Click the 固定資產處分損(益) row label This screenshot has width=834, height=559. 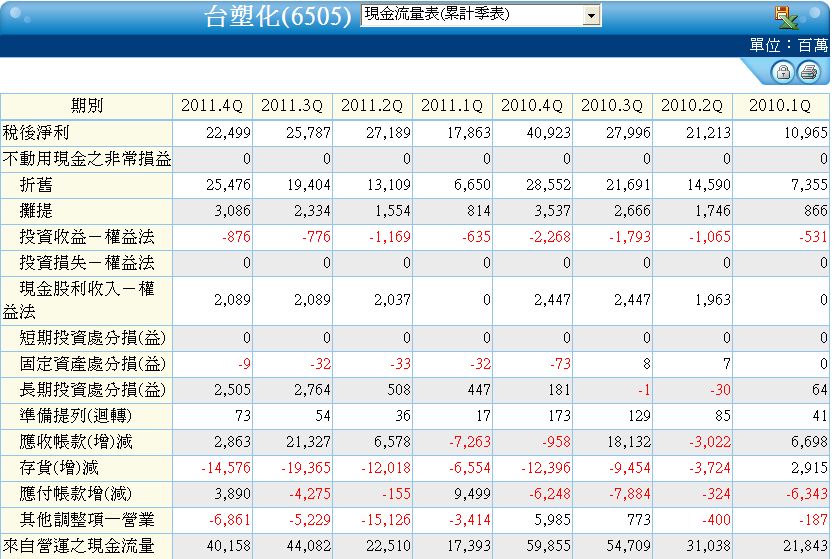point(93,364)
